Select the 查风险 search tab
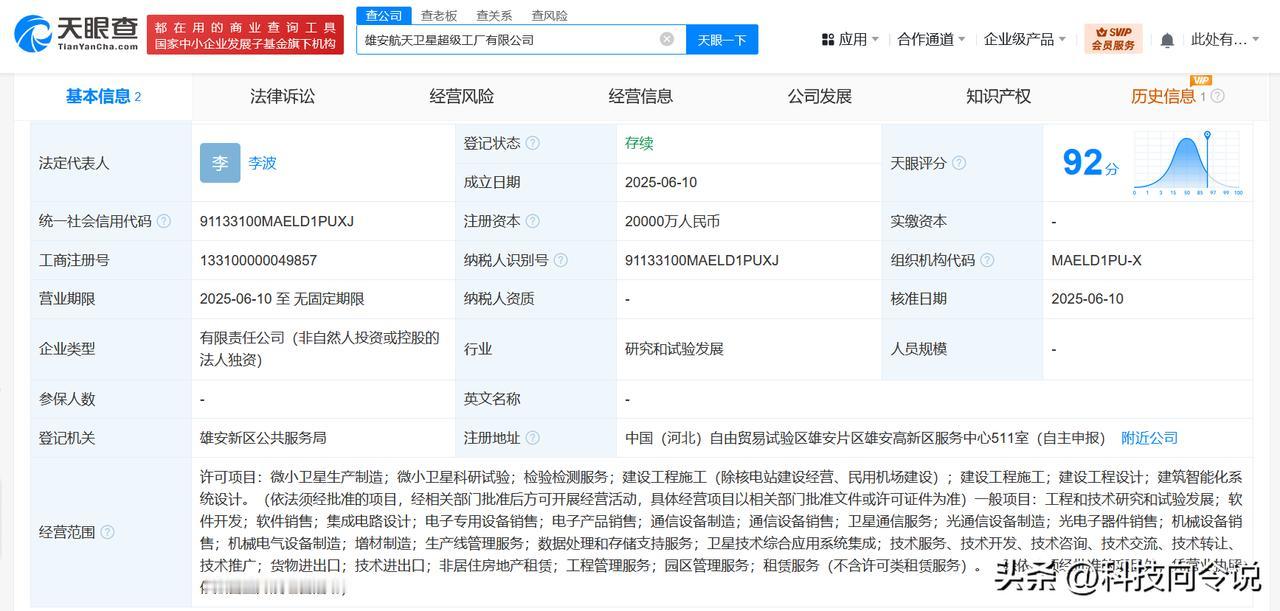 point(549,15)
